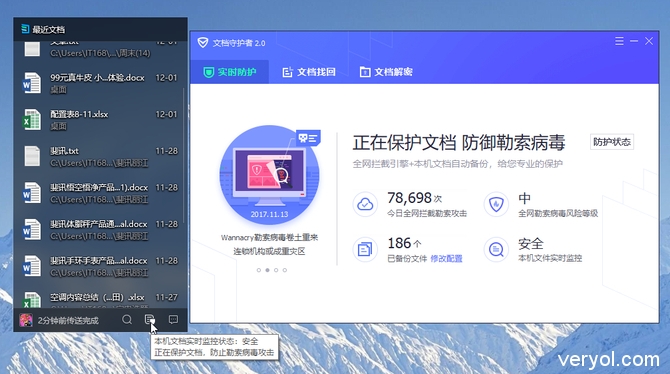The image size is (670, 374).
Task: Open 斐讯.txt in recent documents
Action: pyautogui.click(x=100, y=156)
